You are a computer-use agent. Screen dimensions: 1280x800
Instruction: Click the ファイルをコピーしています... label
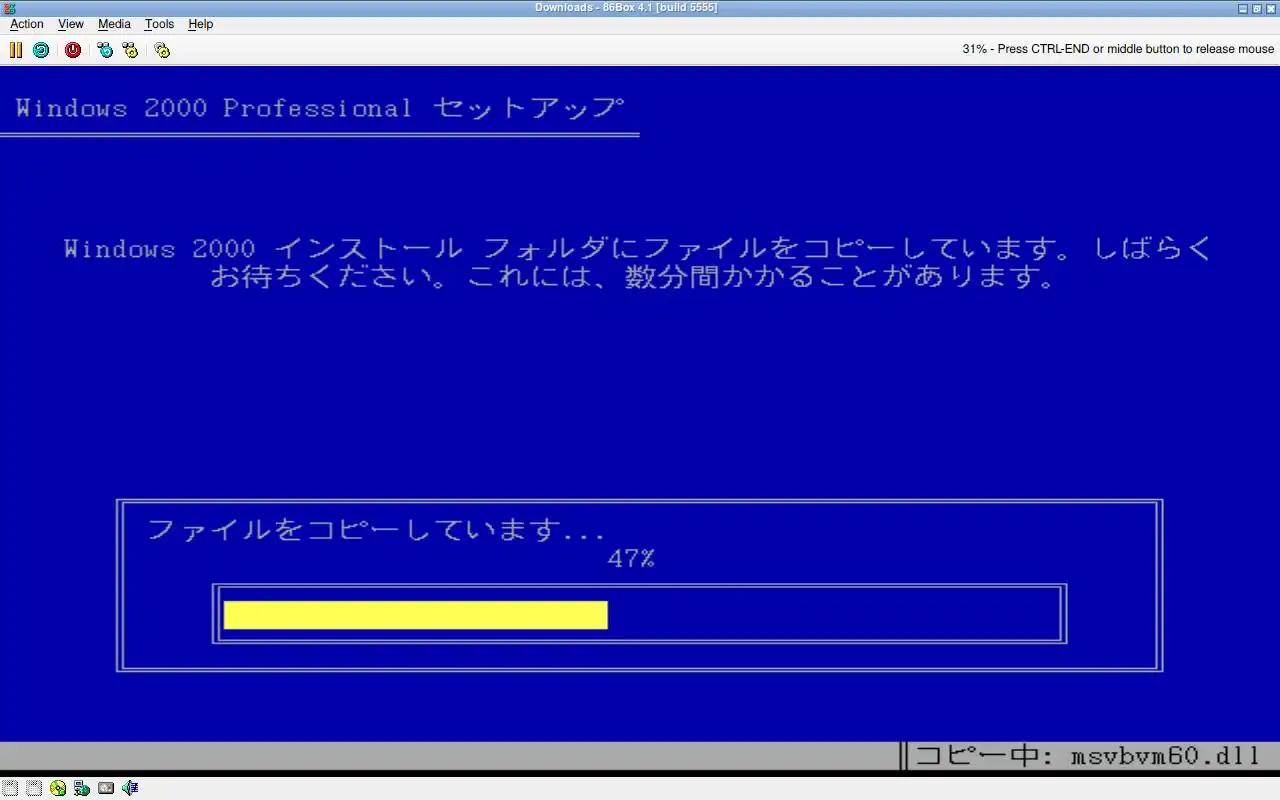tap(376, 529)
